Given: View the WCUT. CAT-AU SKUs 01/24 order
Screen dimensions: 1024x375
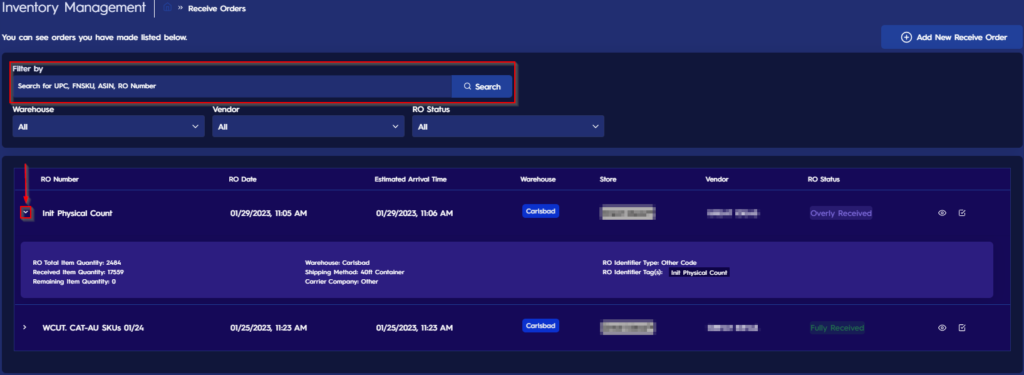Looking at the screenshot, I should (942, 328).
